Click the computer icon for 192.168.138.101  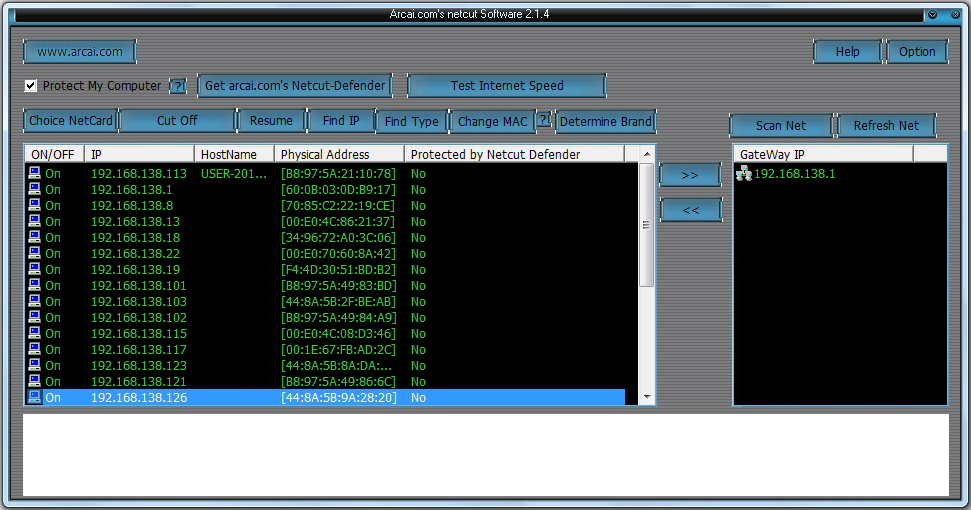(34, 286)
